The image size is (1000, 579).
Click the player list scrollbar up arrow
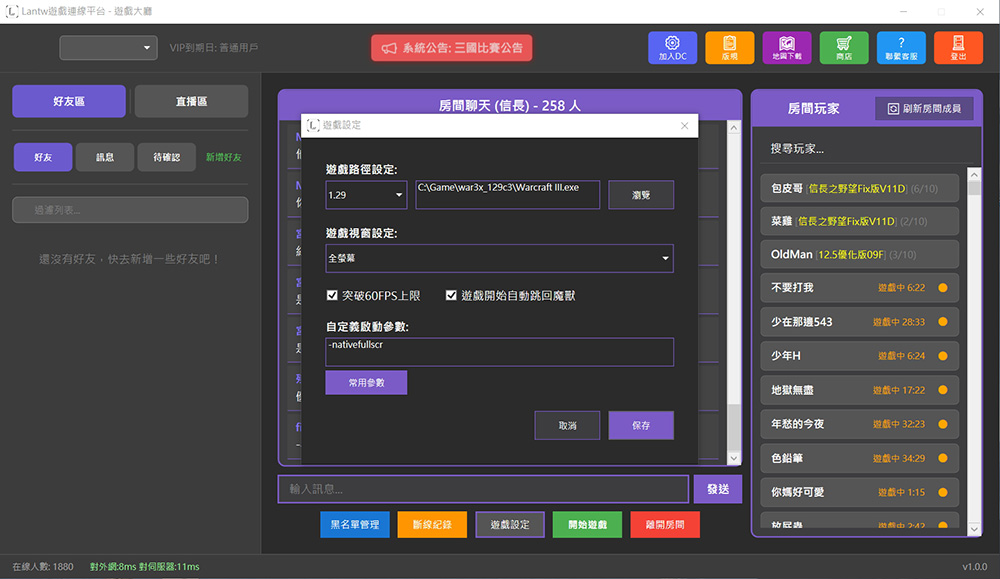point(974,175)
